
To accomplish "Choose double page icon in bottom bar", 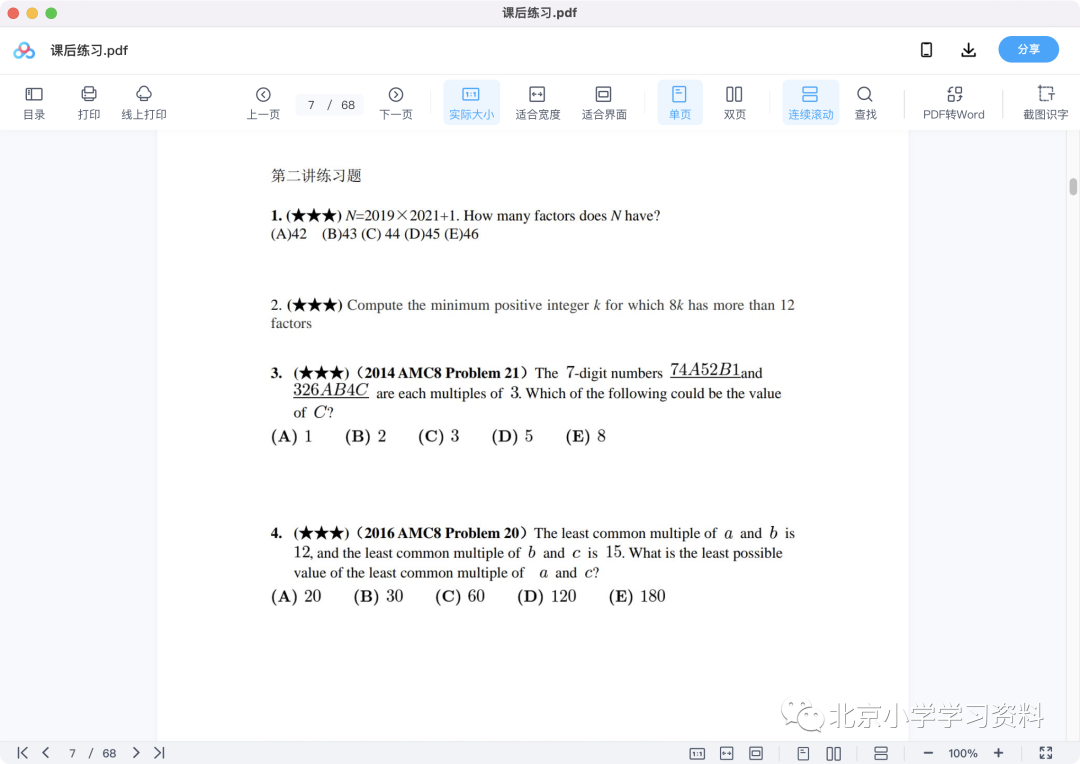I will (x=833, y=754).
